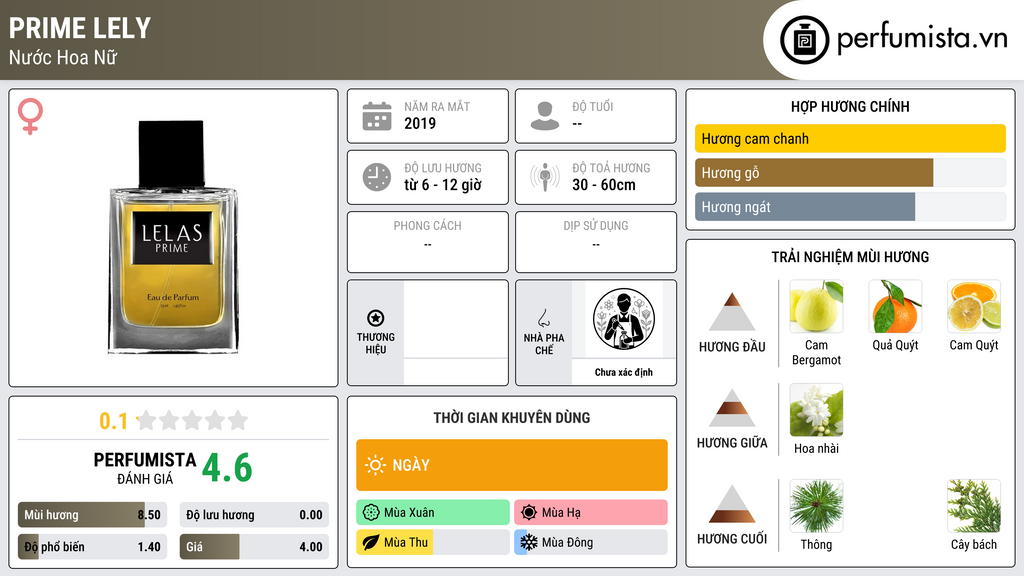The width and height of the screenshot is (1024, 576).
Task: Click the Hương gỗ accord bar
Action: coord(850,172)
